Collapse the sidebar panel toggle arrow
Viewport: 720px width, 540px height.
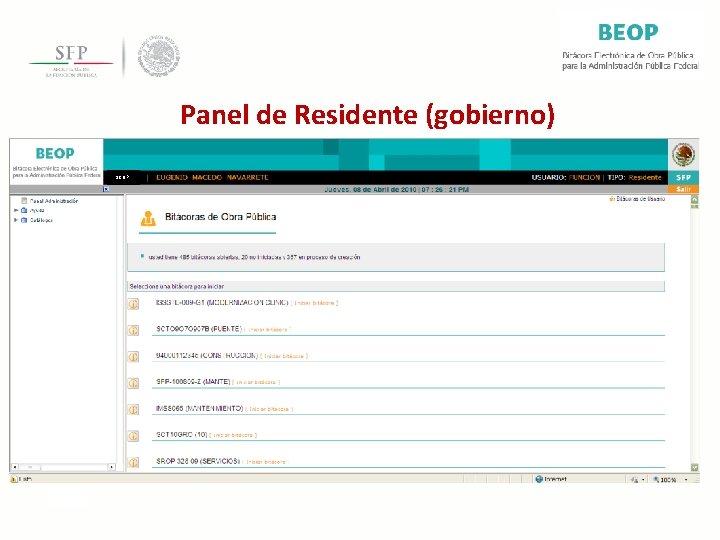(106, 189)
